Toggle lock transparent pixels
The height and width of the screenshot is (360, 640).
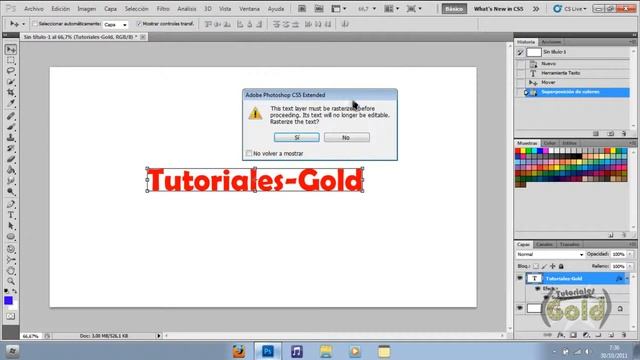(x=536, y=266)
